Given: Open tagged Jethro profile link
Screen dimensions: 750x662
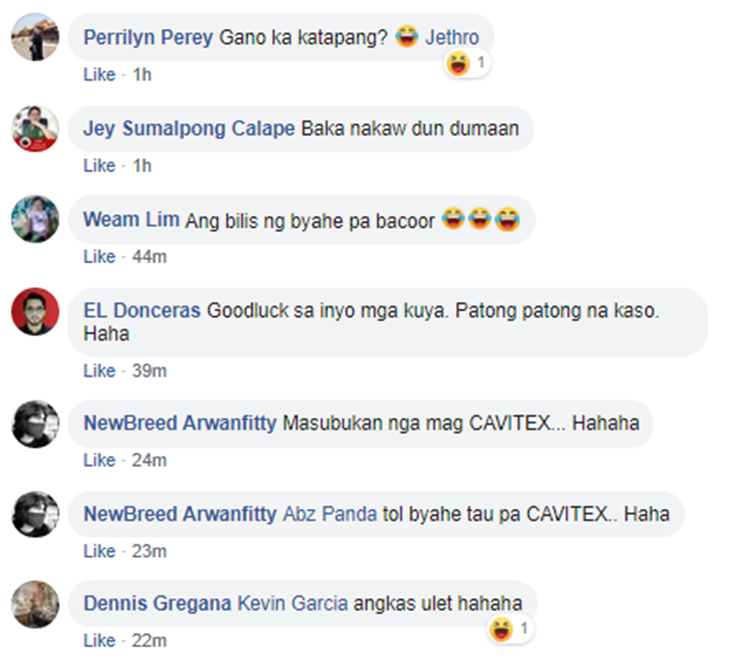Looking at the screenshot, I should (452, 37).
